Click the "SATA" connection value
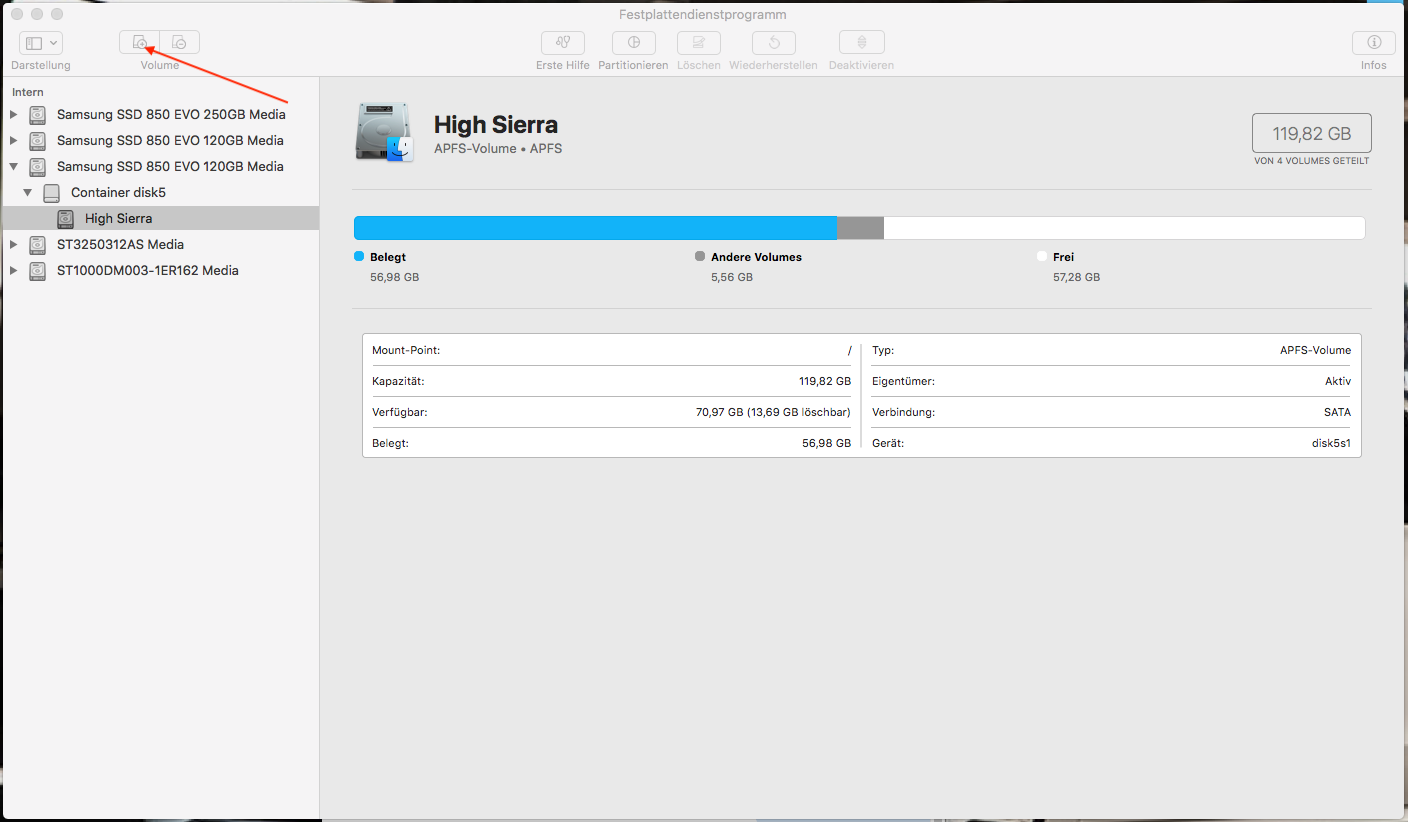This screenshot has width=1408, height=822. pyautogui.click(x=1337, y=412)
